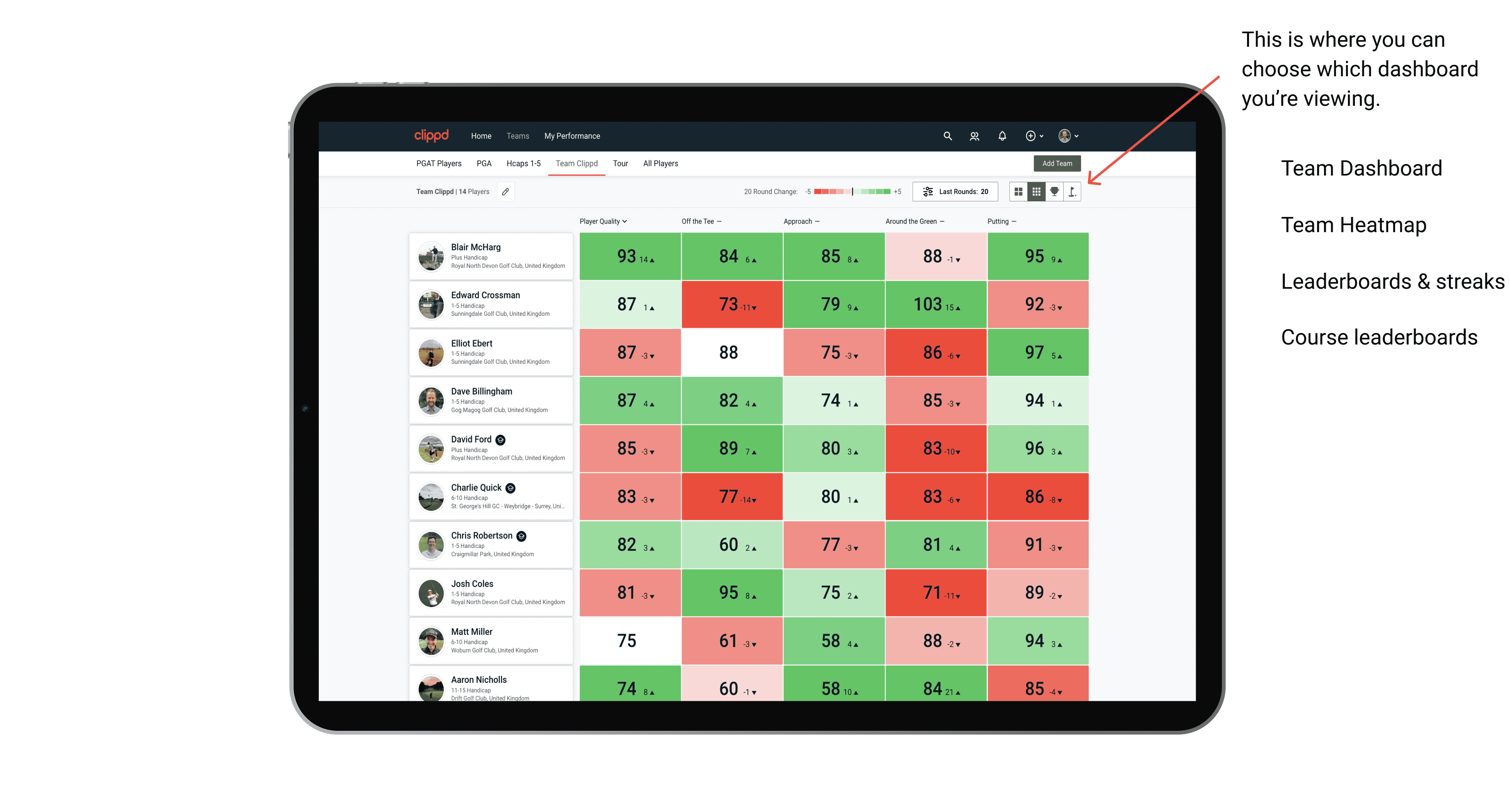Select the My Performance nav menu item
1510x812 pixels.
(x=572, y=136)
